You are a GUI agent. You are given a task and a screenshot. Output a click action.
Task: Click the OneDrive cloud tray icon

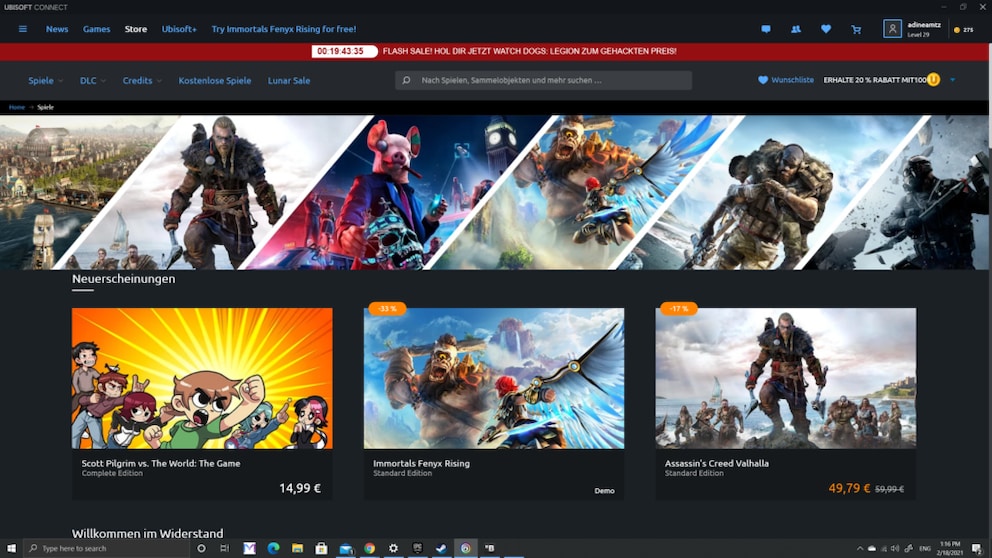(872, 549)
